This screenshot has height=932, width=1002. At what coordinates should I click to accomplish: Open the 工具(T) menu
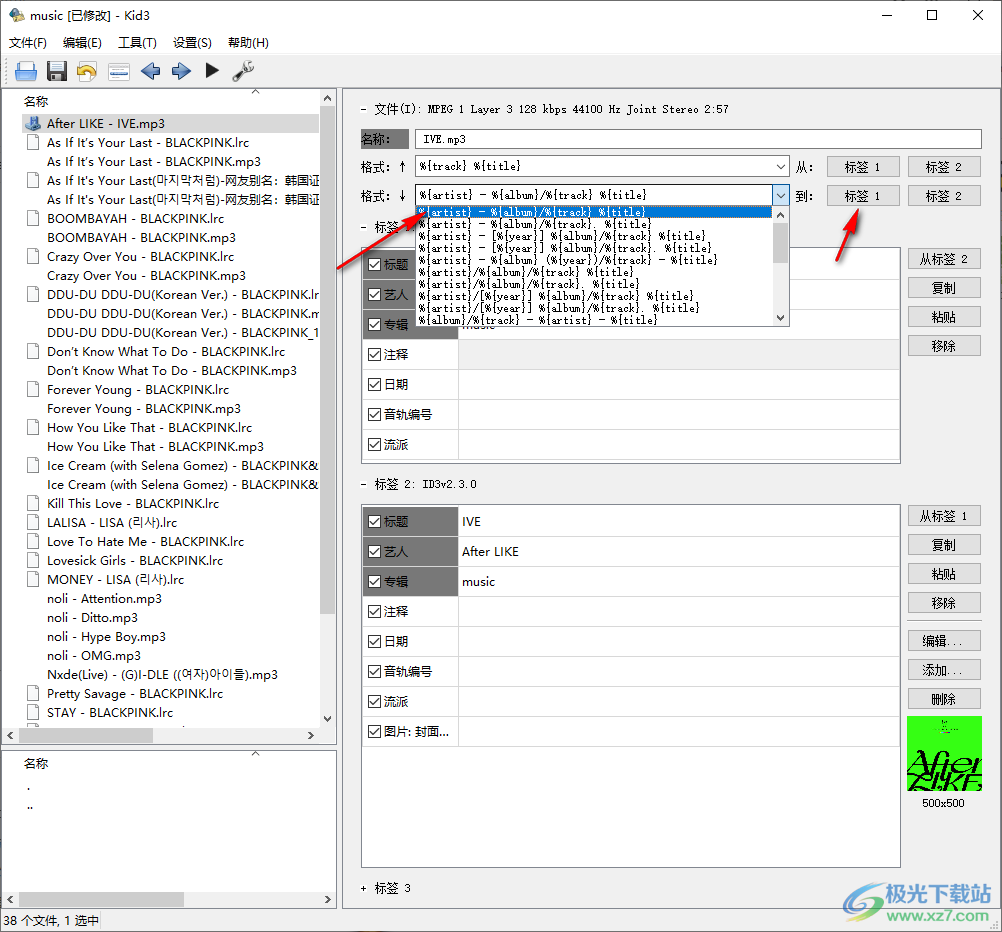click(137, 43)
